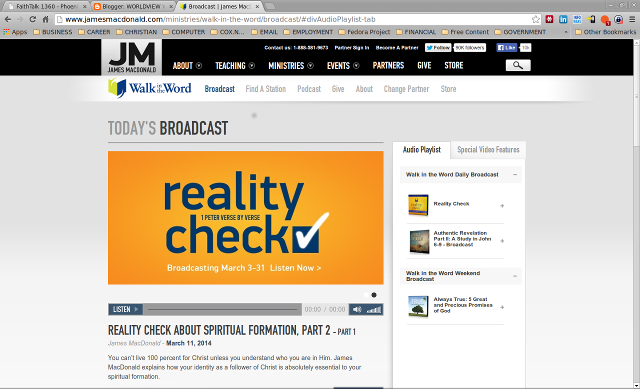Viewport: 640px width, 389px height.
Task: Open the CHRISTIAN bookmarks folder
Action: tap(136, 32)
